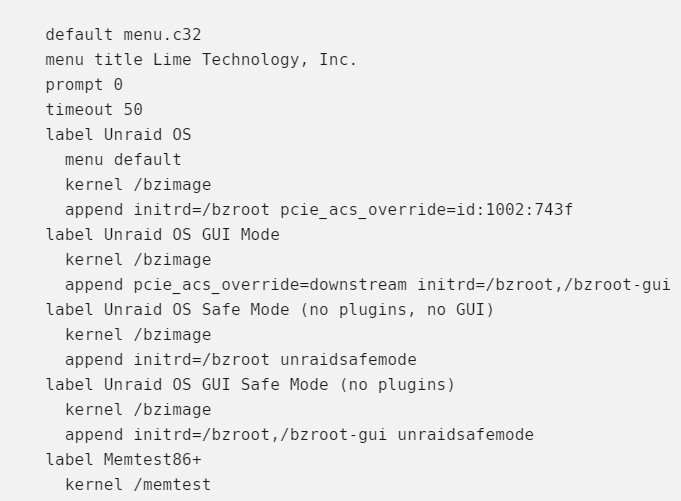Click the 'label Unraid OS GUI Mode' line
Screen dimensions: 681x501
click(162, 235)
